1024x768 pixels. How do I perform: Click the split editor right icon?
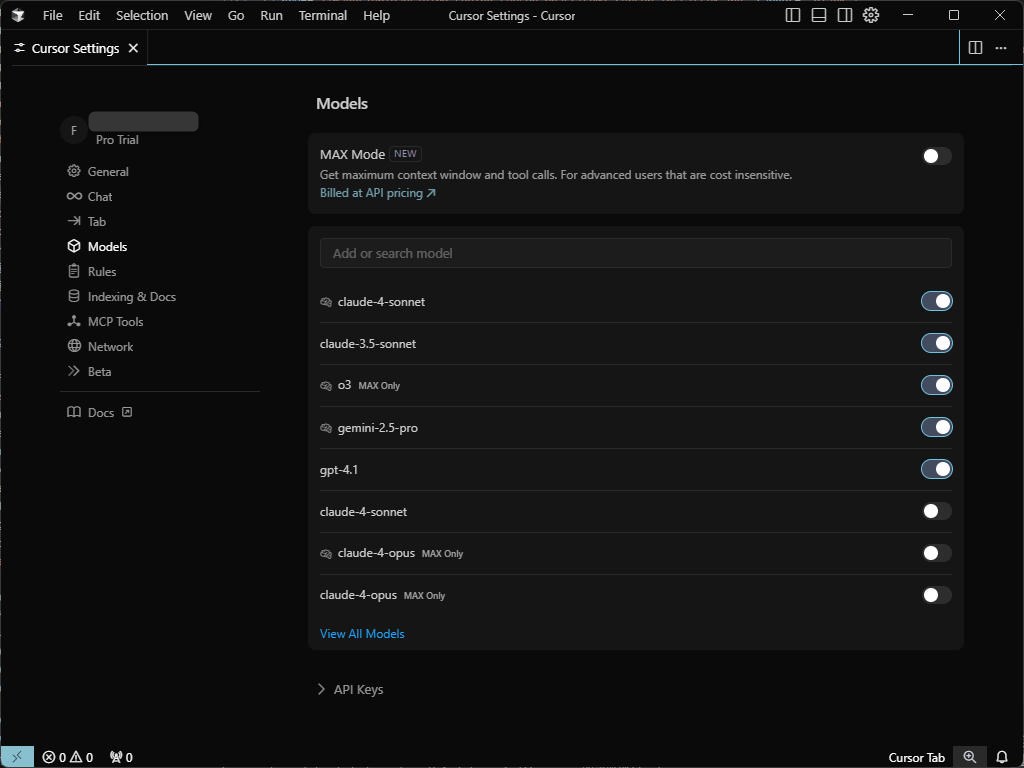[975, 48]
